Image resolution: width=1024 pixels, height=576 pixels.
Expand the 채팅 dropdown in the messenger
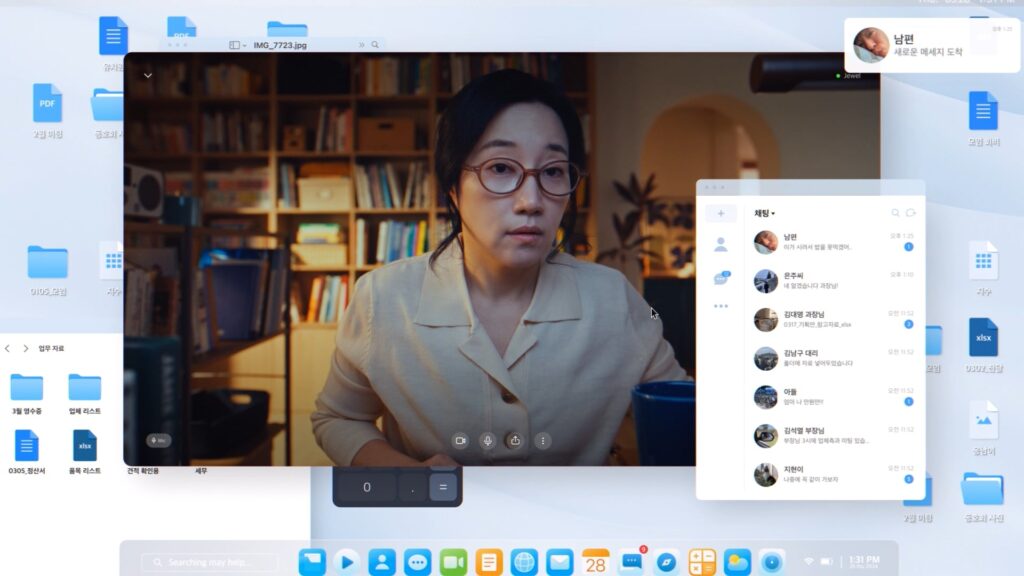tap(765, 213)
